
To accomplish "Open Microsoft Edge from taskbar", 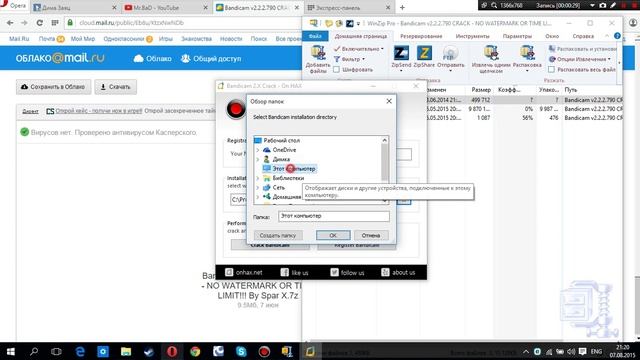I will coord(80,351).
